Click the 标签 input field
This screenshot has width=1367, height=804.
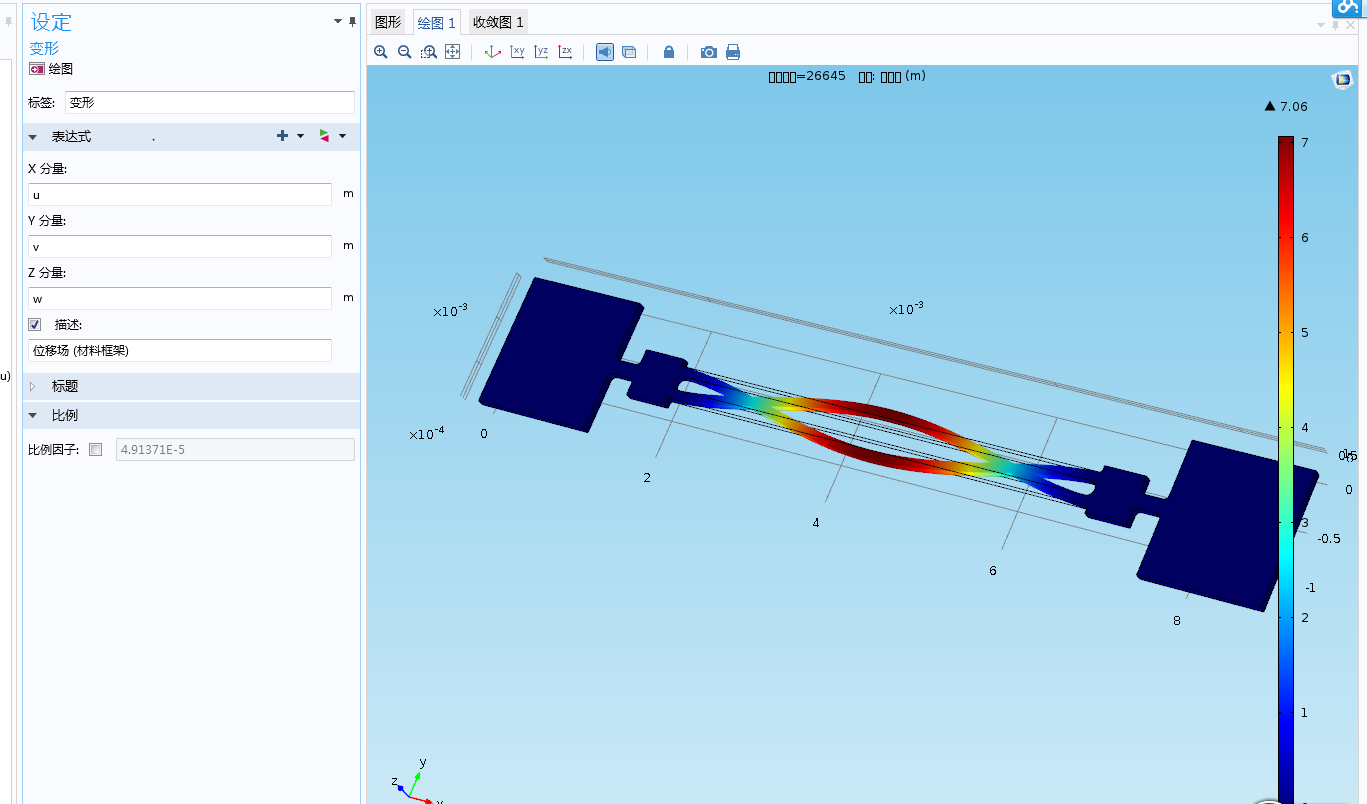(x=209, y=102)
